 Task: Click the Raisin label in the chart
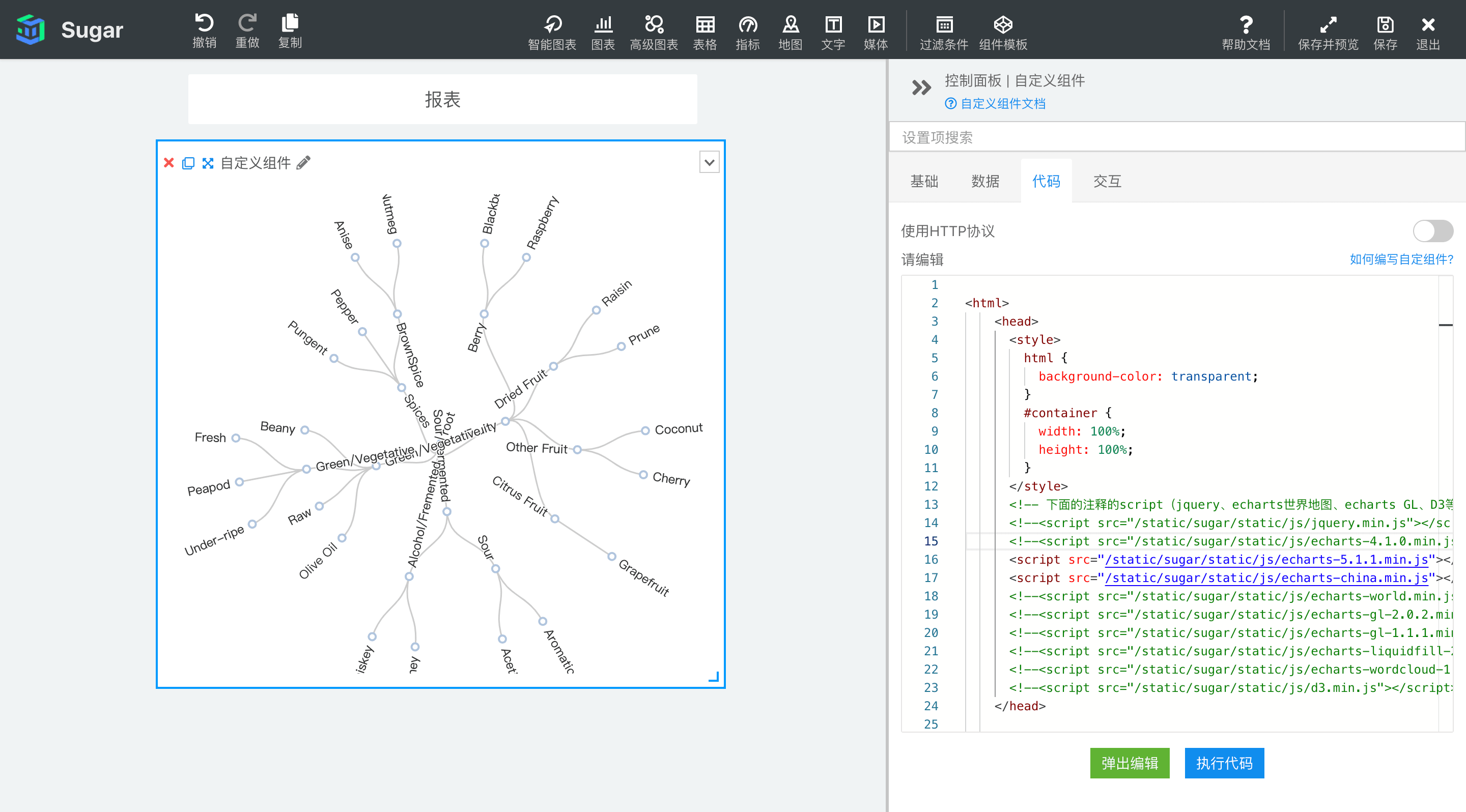(x=616, y=293)
